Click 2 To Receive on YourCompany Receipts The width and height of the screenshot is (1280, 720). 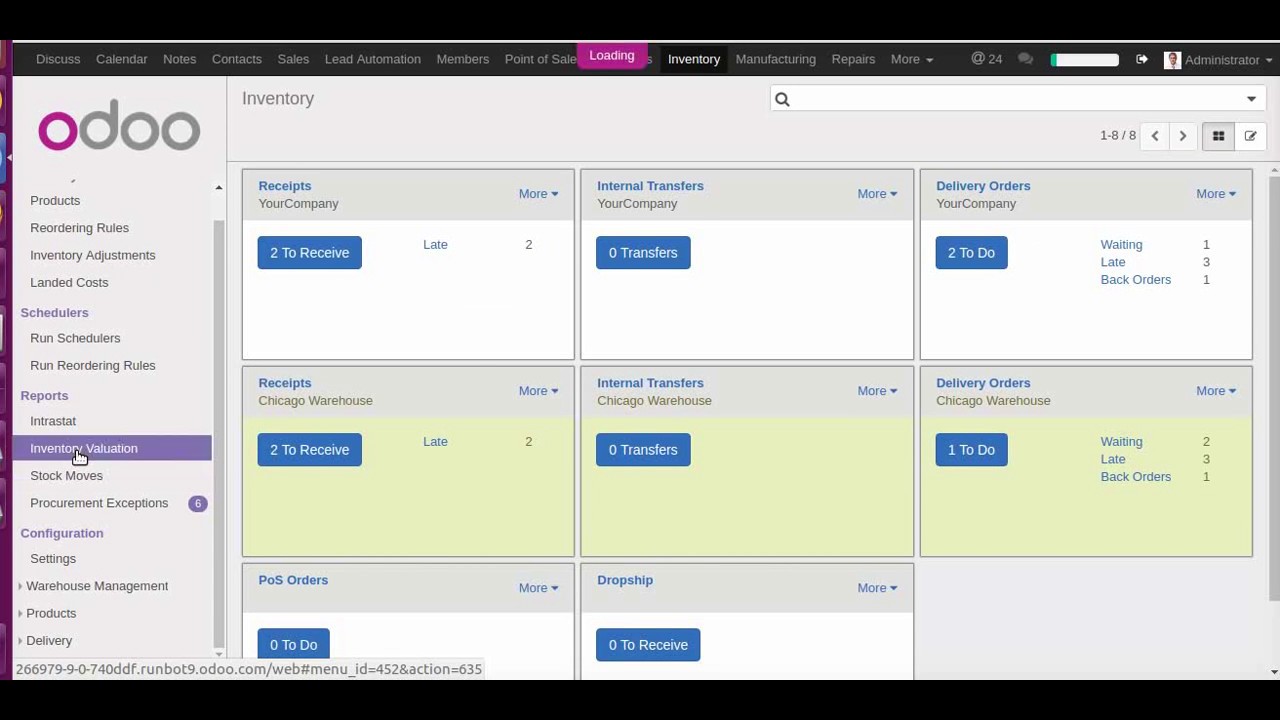[x=309, y=253]
